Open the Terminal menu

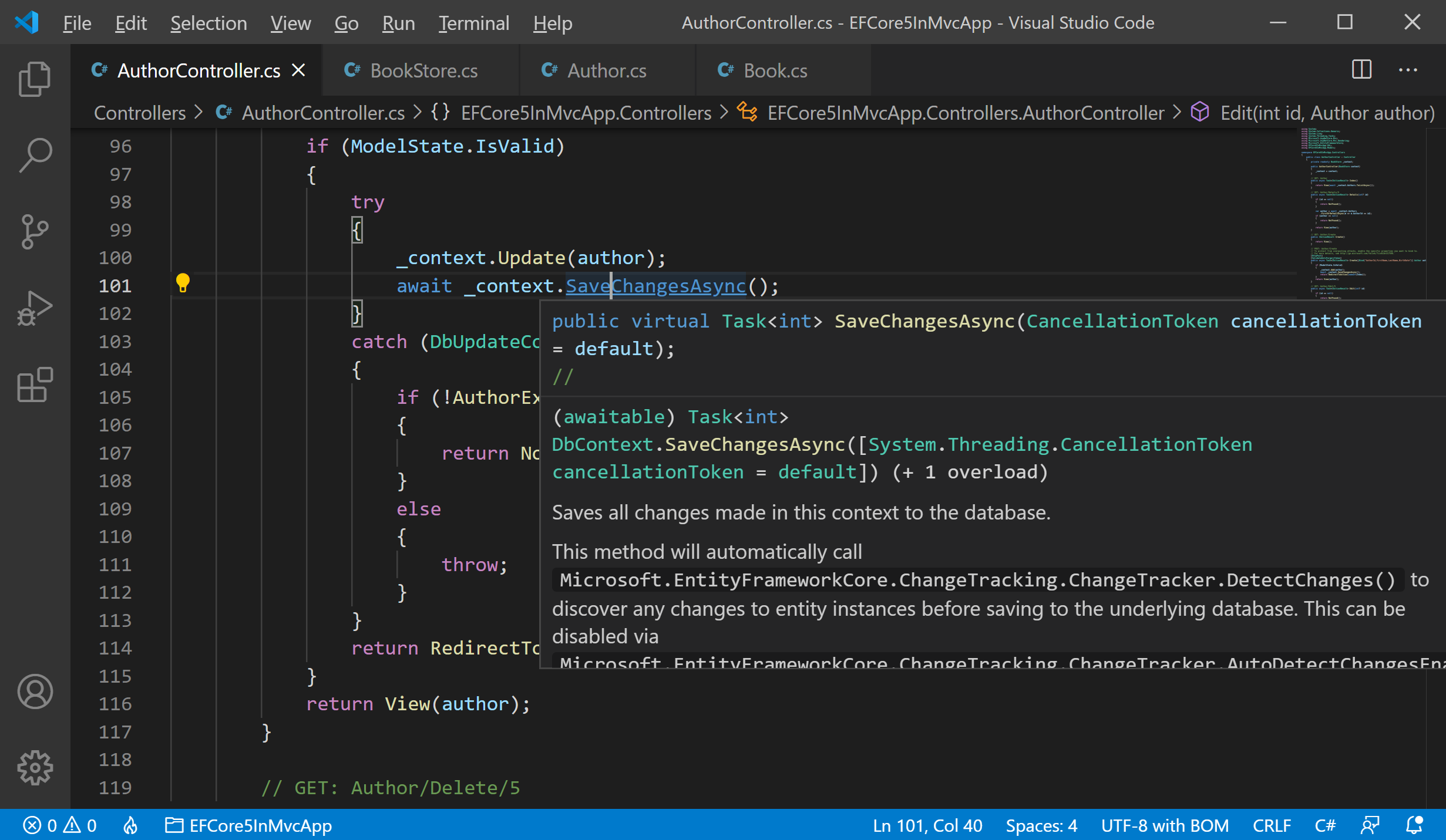473,23
